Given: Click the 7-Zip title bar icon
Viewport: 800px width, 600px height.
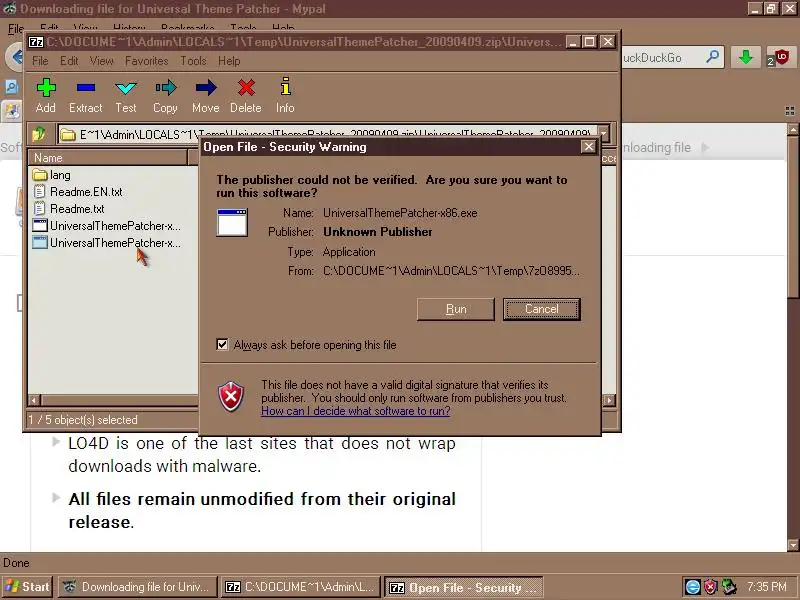Looking at the screenshot, I should pos(36,42).
